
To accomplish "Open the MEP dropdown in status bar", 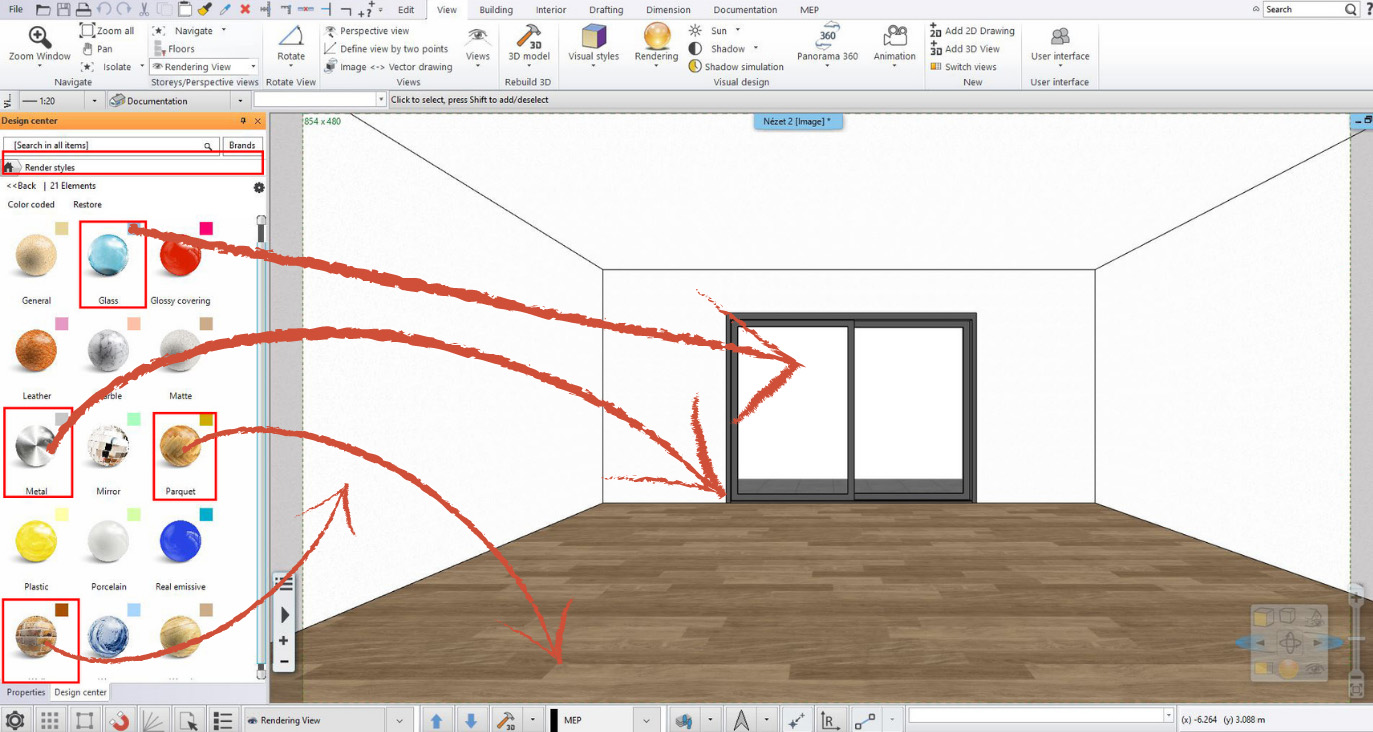I will (645, 720).
